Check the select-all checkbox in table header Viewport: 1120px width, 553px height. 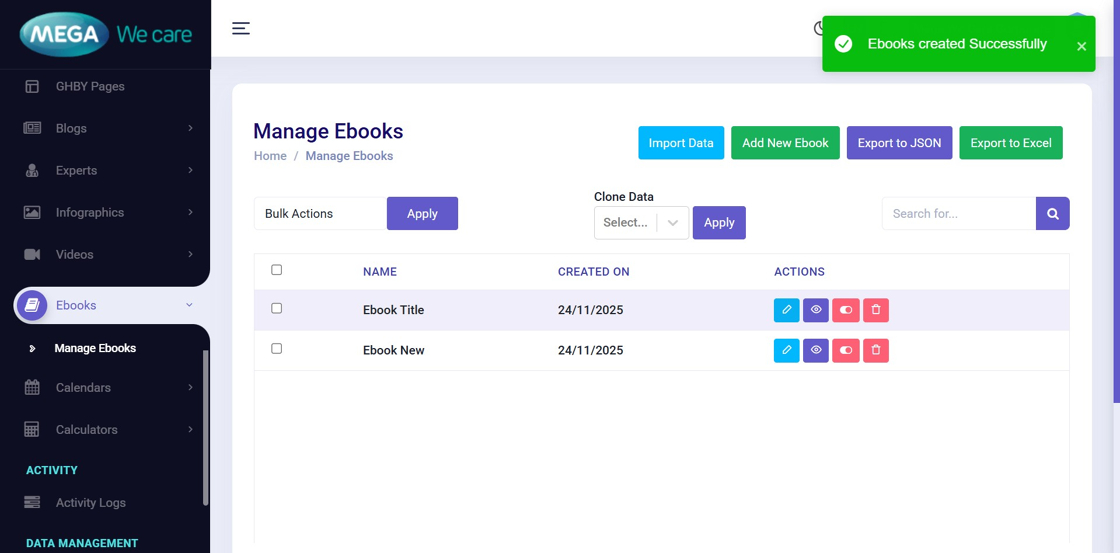pyautogui.click(x=277, y=270)
